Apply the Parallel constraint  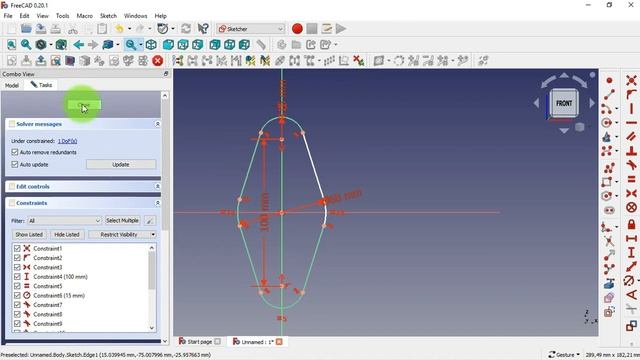(631, 137)
